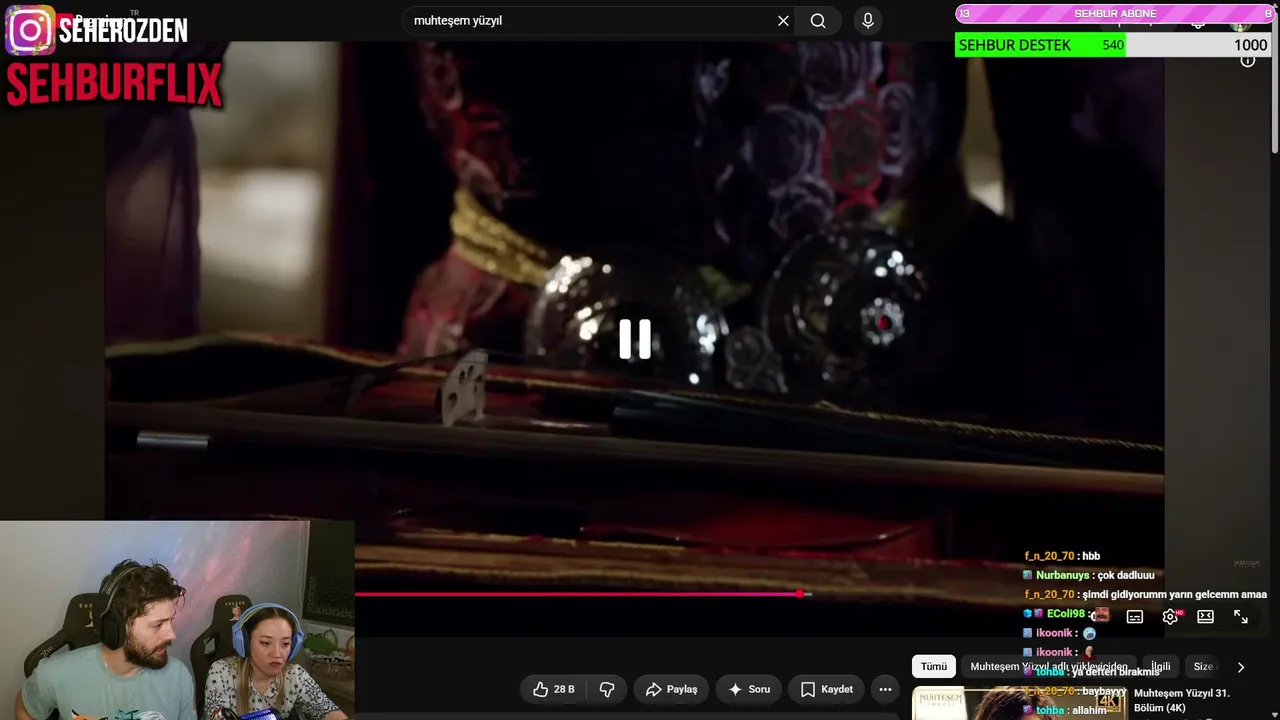Click the chat message "allahım"

tap(1089, 710)
